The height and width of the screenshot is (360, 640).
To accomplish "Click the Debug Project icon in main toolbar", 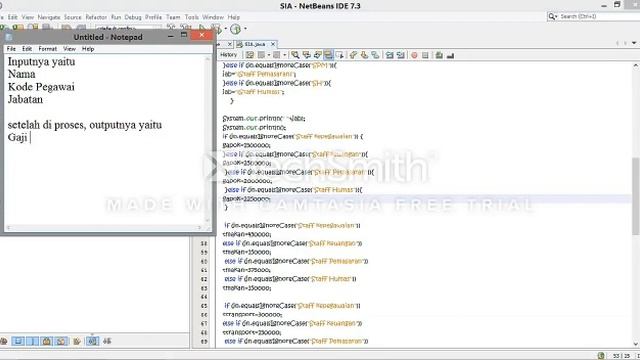I will [x=217, y=29].
